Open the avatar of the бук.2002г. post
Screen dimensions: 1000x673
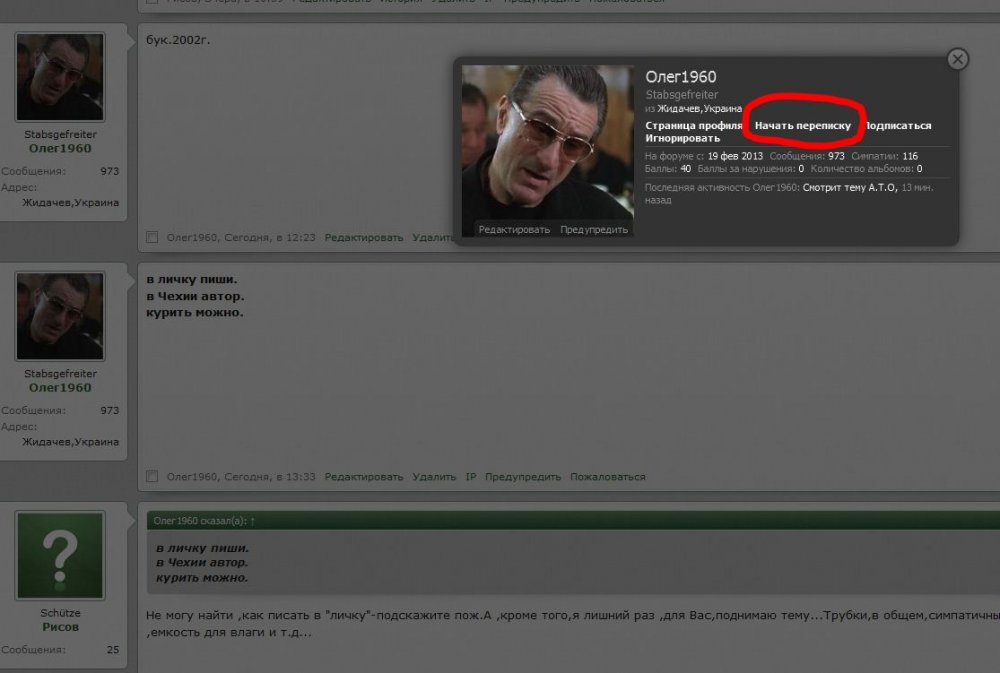pos(60,77)
